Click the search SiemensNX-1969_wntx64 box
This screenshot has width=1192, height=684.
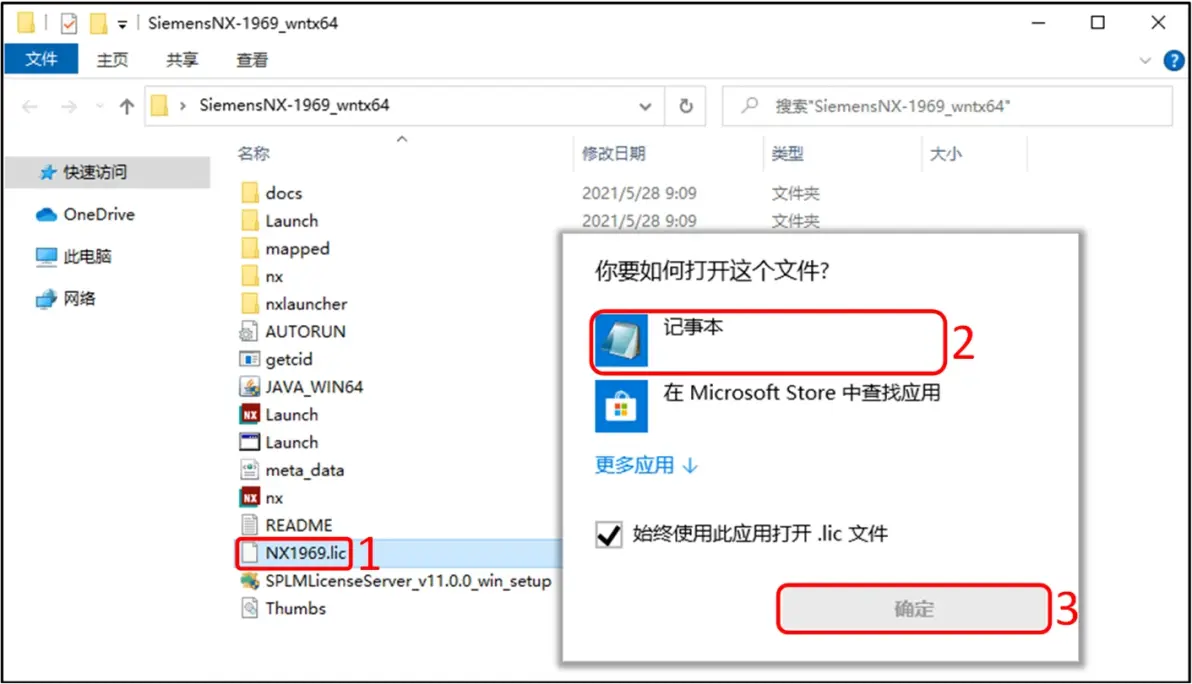point(947,106)
